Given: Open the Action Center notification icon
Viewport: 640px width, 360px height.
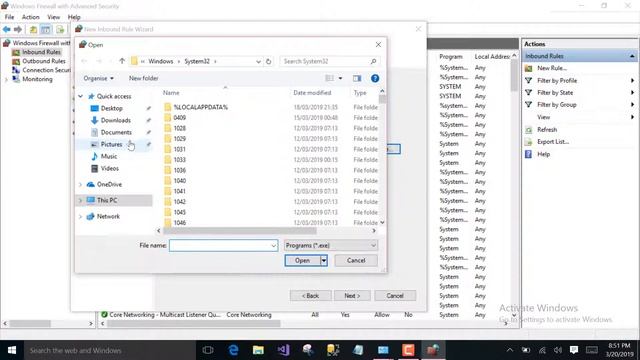Looking at the screenshot, I should tap(574, 350).
